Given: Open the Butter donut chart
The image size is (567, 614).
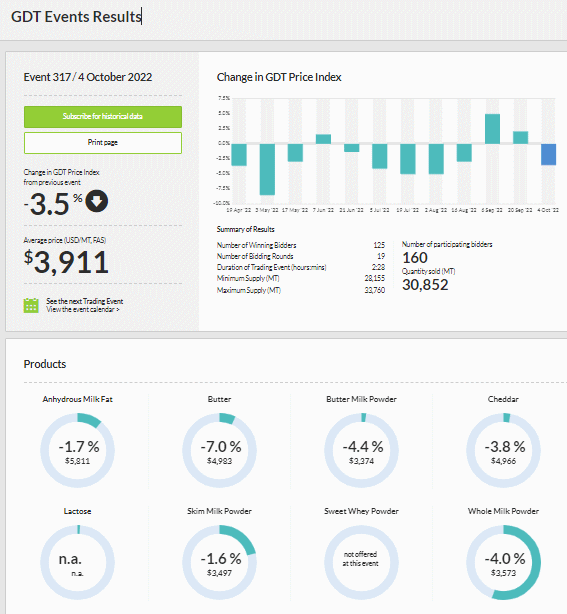Looking at the screenshot, I should click(219, 450).
